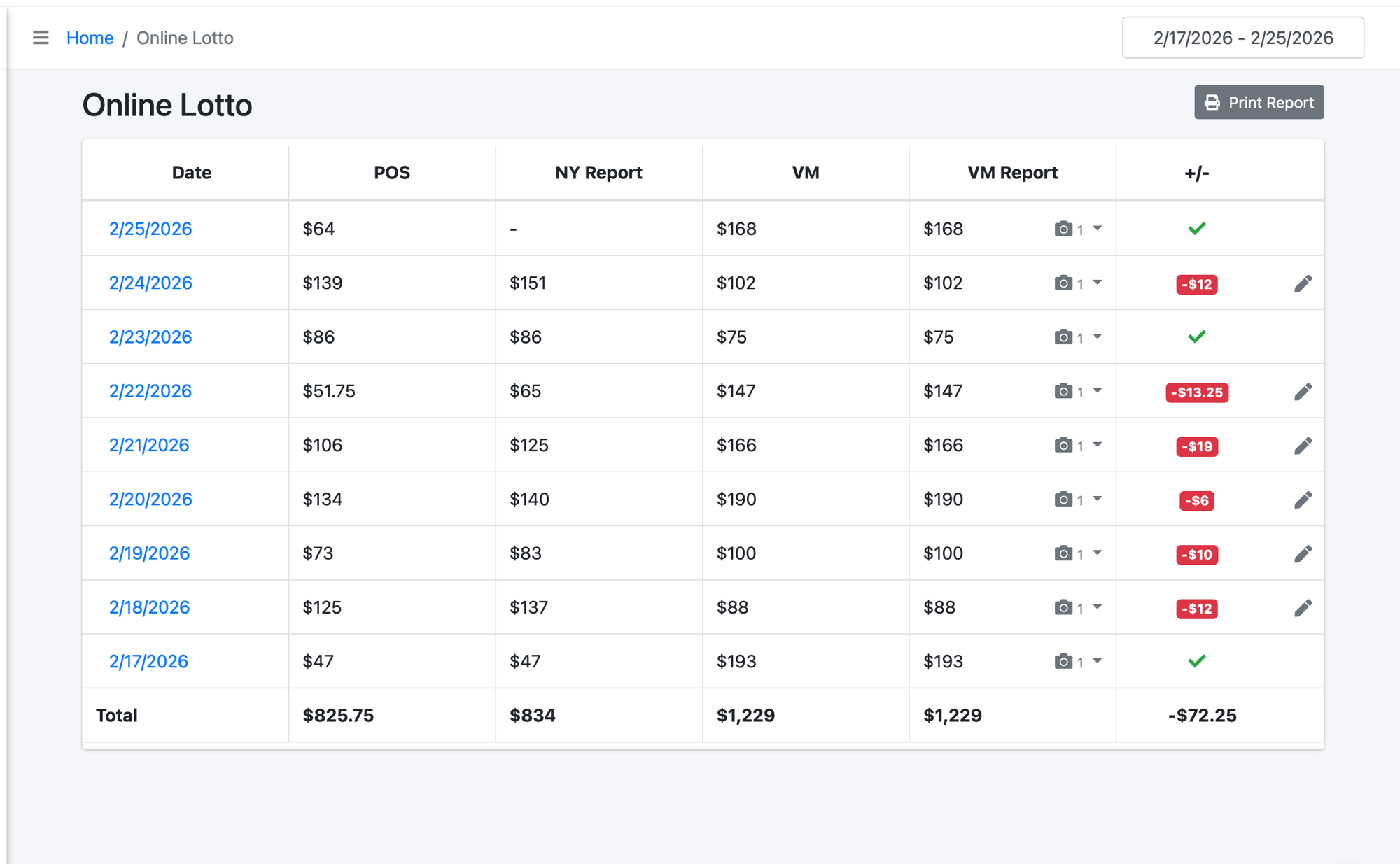Open the 2/25/2026 date link
The height and width of the screenshot is (864, 1400).
150,229
